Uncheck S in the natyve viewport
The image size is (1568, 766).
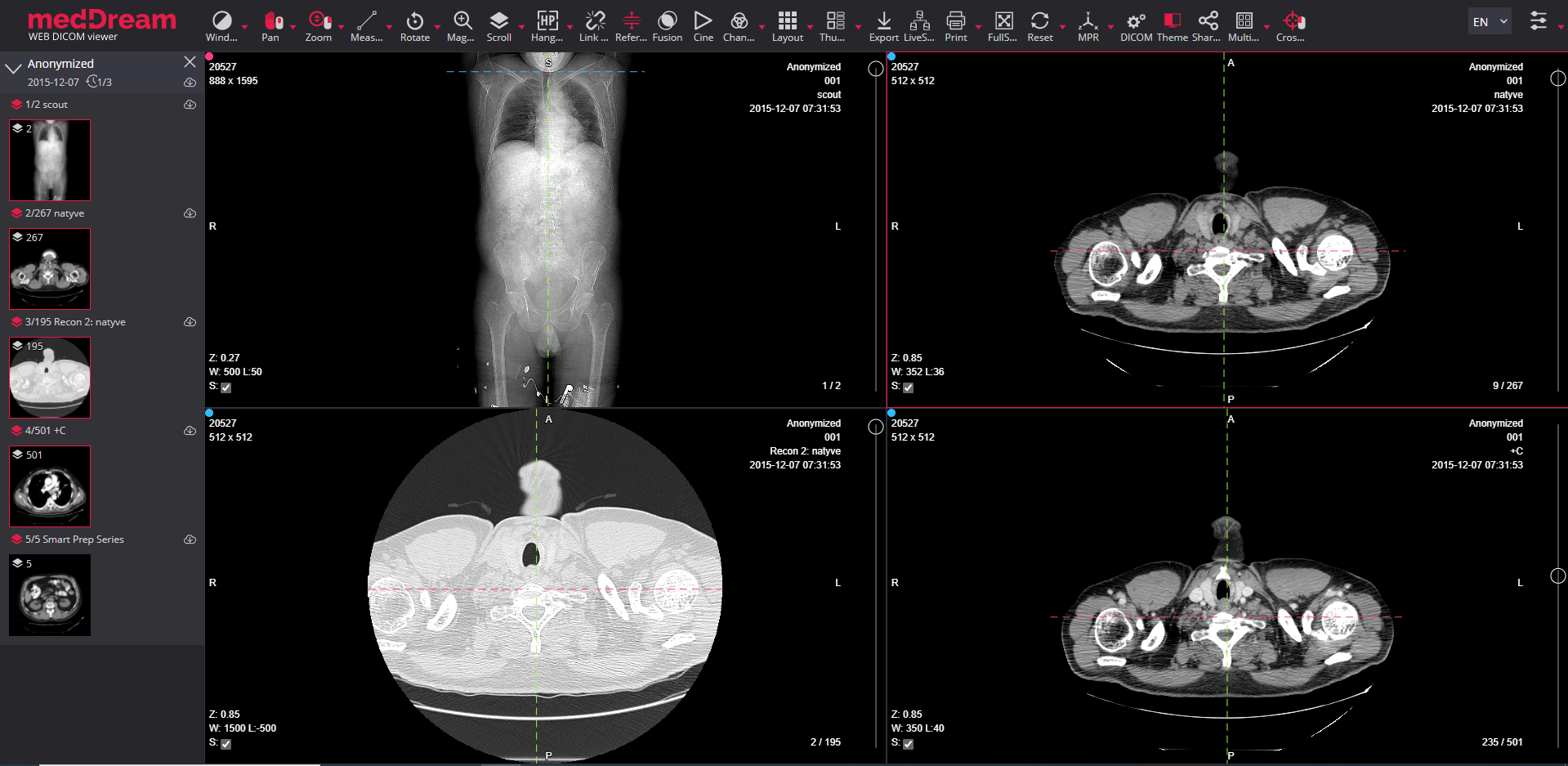(908, 387)
